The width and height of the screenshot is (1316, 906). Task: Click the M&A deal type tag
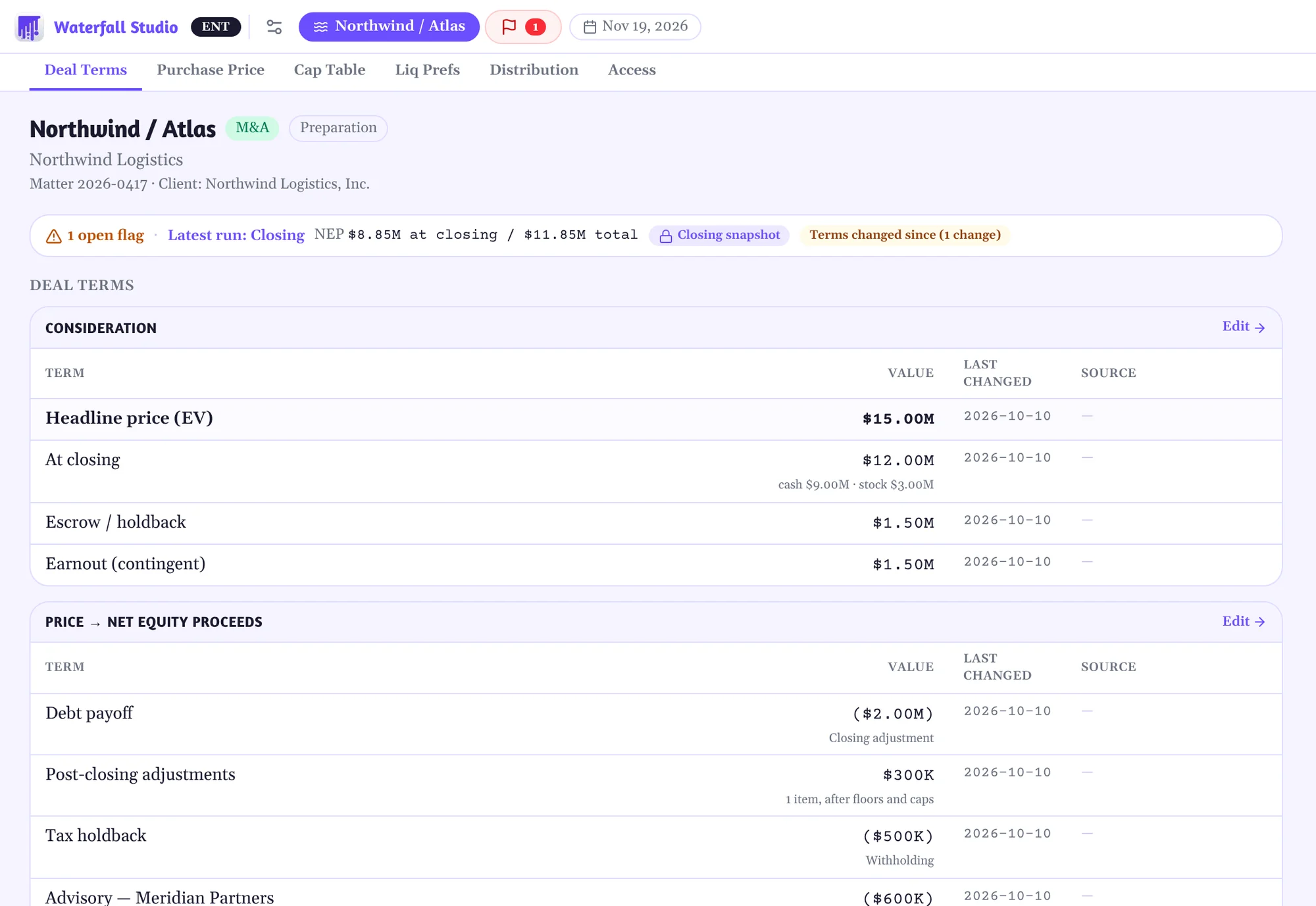click(253, 128)
